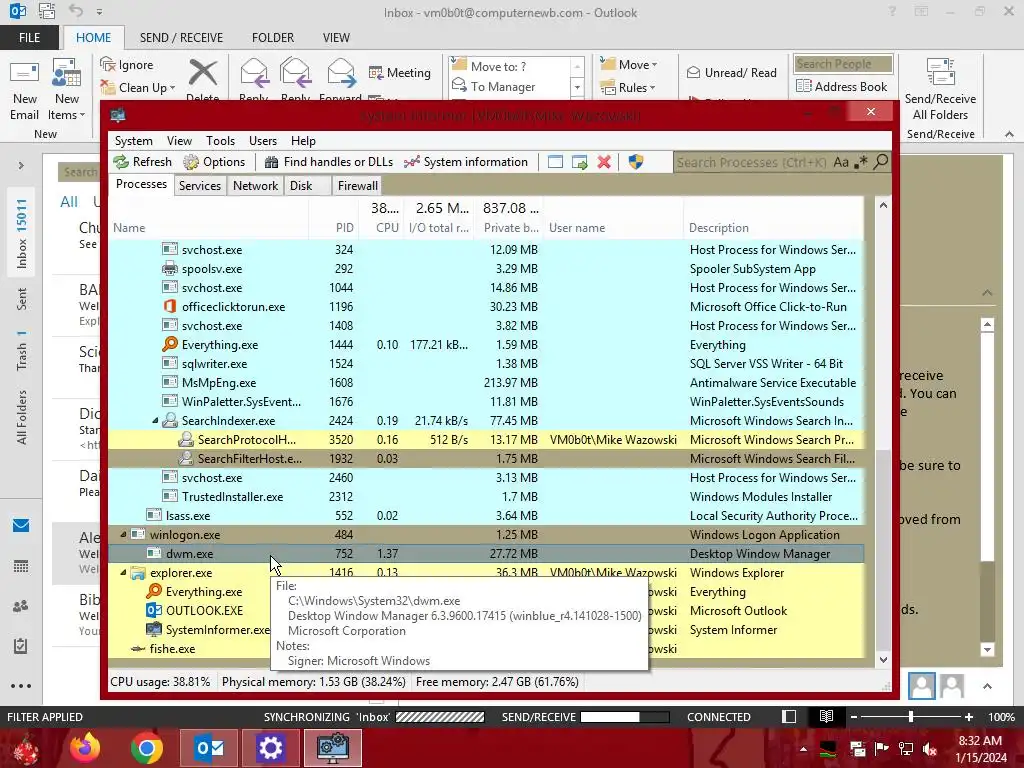Screen dimensions: 1024x768
Task: Open the System menu
Action: (133, 140)
